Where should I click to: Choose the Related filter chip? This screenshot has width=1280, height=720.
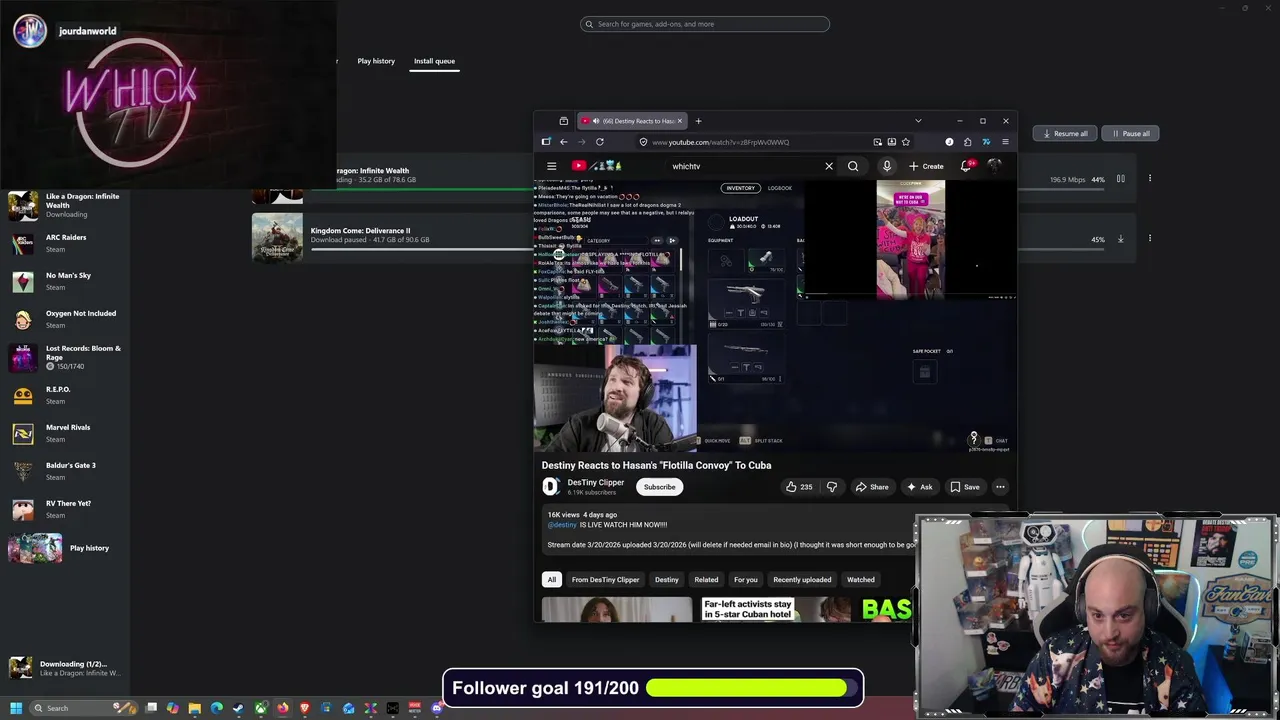706,580
